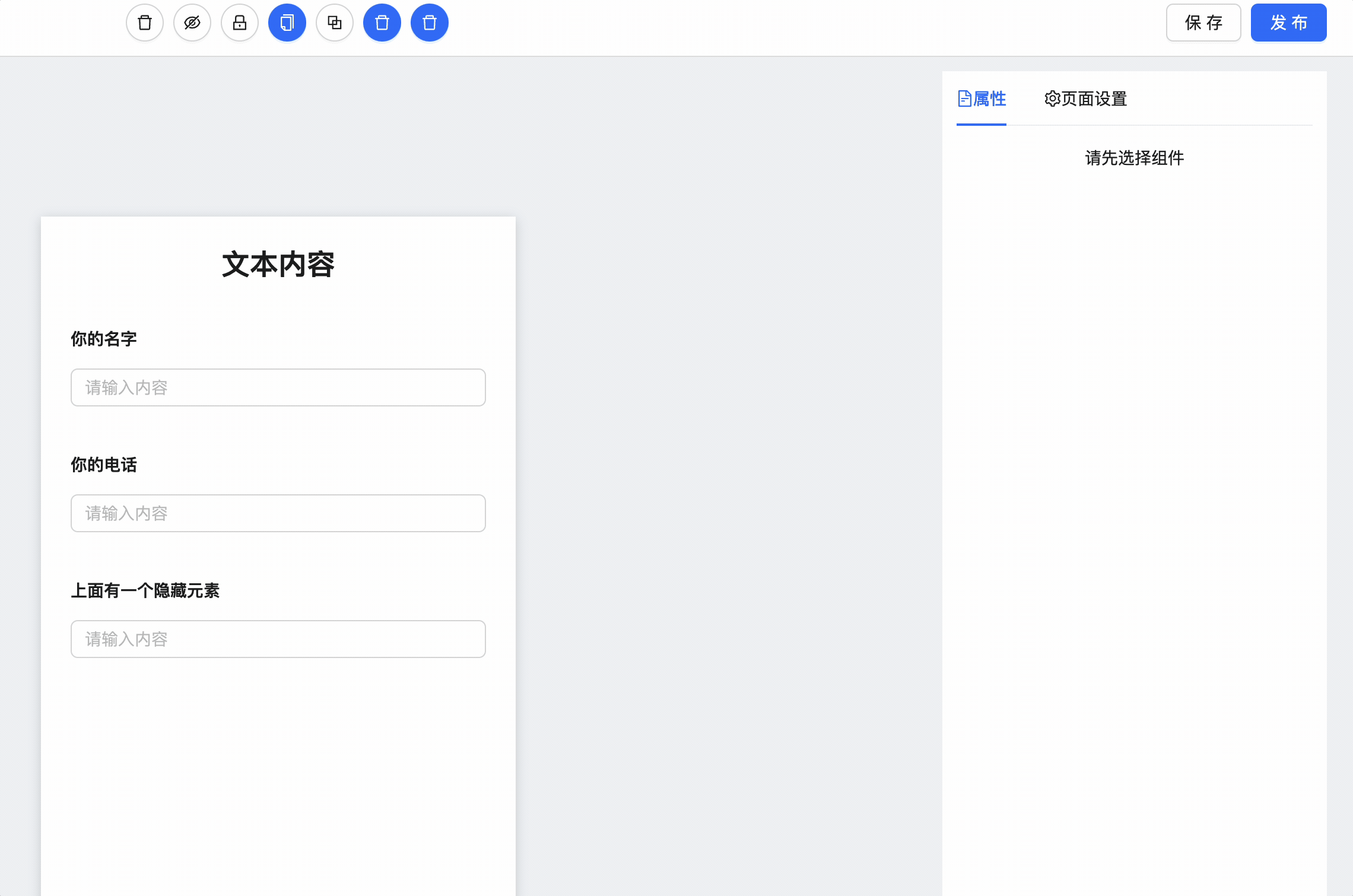Select the 你的电话 label
1353x896 pixels.
point(104,465)
